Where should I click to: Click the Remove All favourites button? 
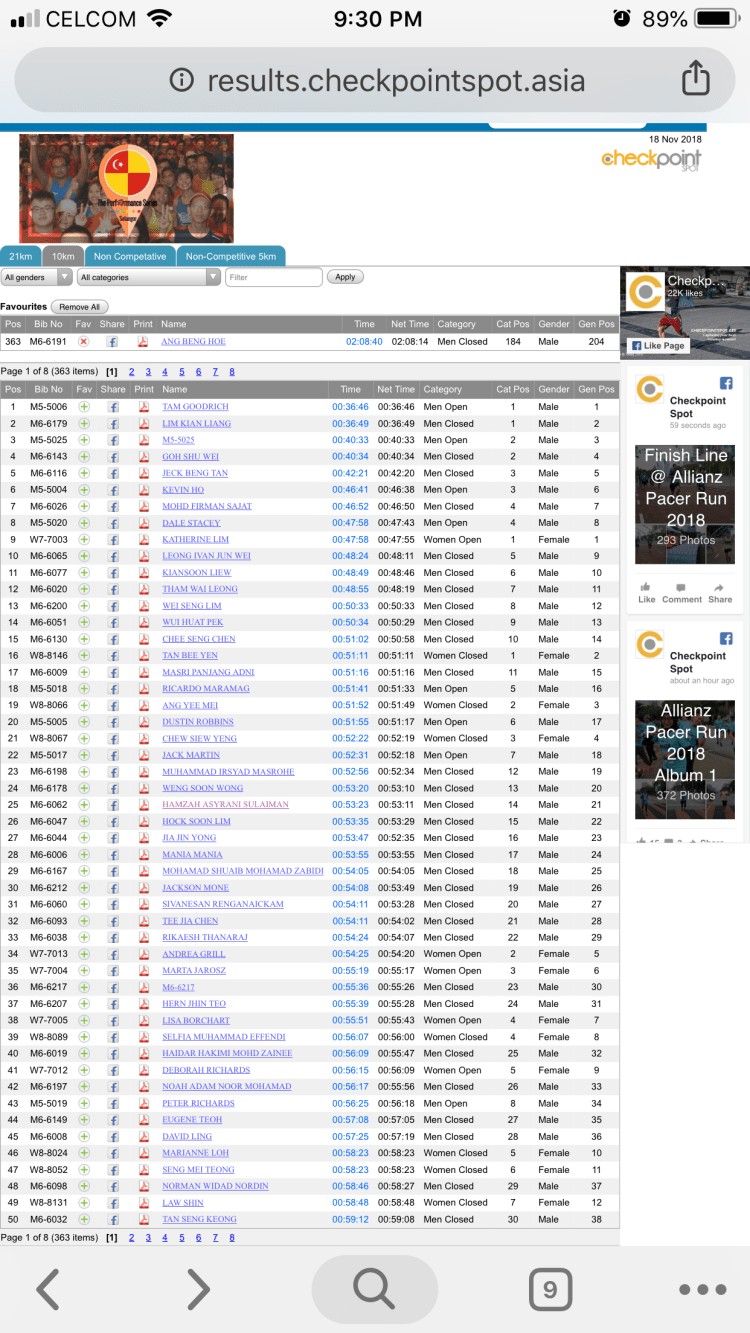[x=79, y=307]
